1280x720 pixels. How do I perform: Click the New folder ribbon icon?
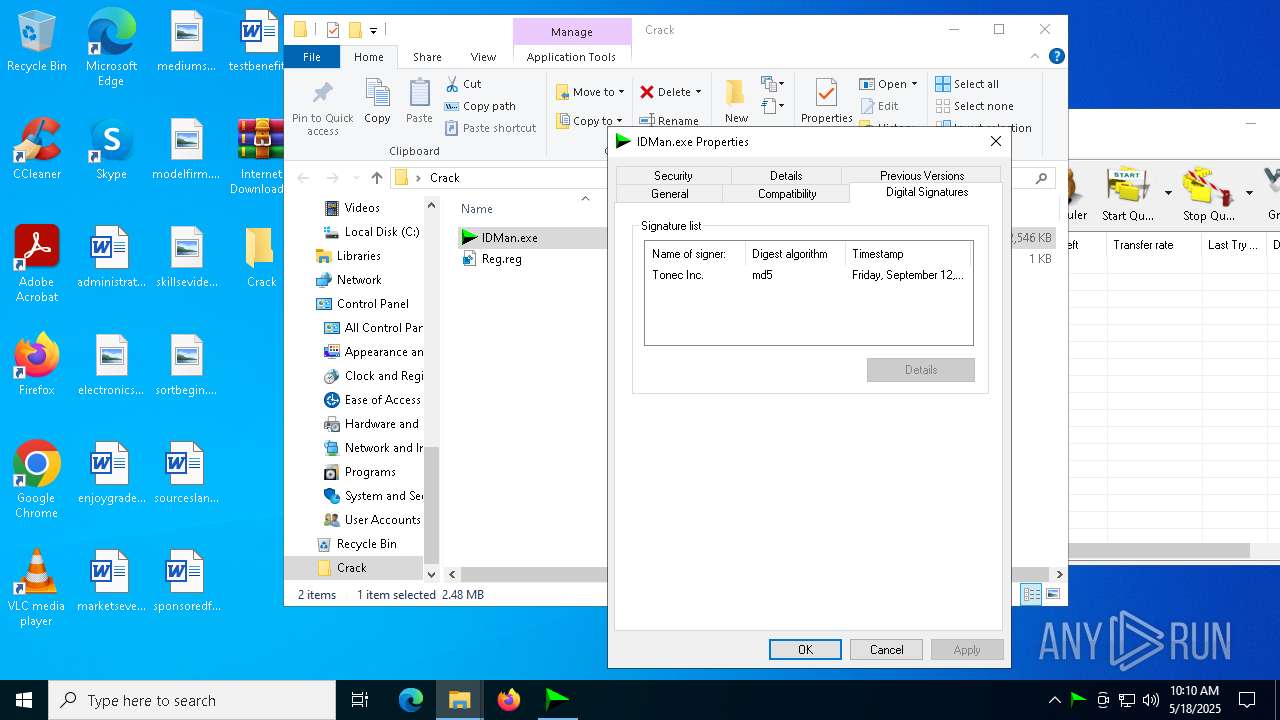[x=736, y=101]
